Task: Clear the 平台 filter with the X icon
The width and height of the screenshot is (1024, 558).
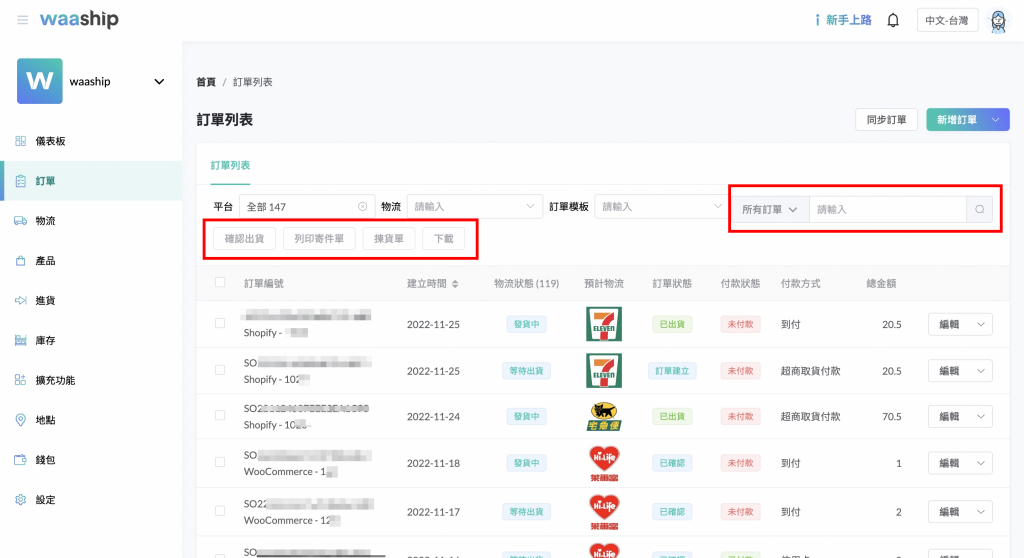Action: tap(362, 207)
